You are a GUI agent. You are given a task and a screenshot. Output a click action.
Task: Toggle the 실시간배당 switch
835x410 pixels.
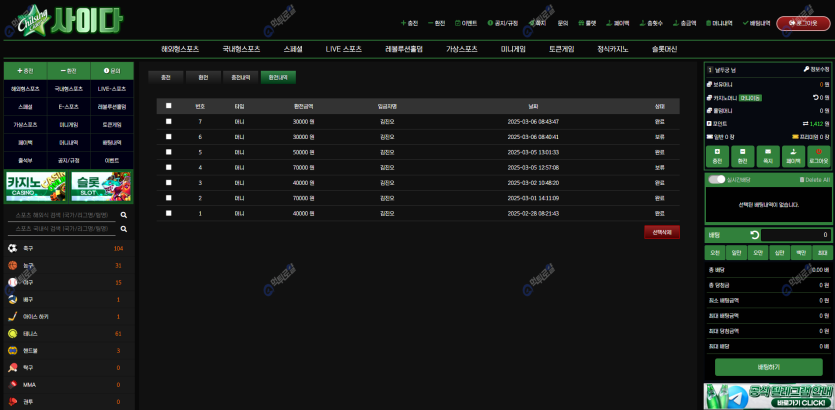click(x=716, y=179)
